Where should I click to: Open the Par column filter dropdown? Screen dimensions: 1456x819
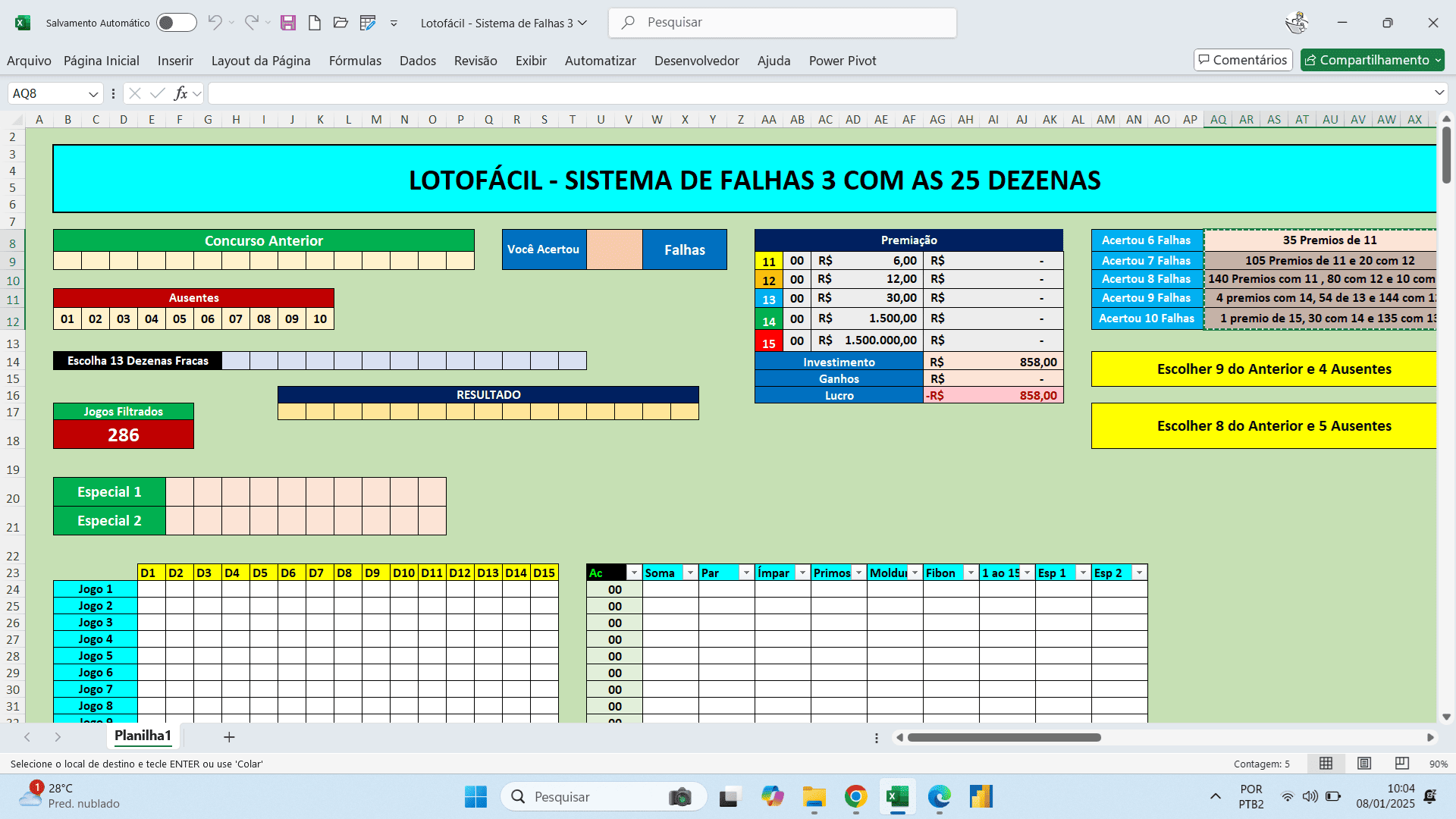click(x=746, y=573)
